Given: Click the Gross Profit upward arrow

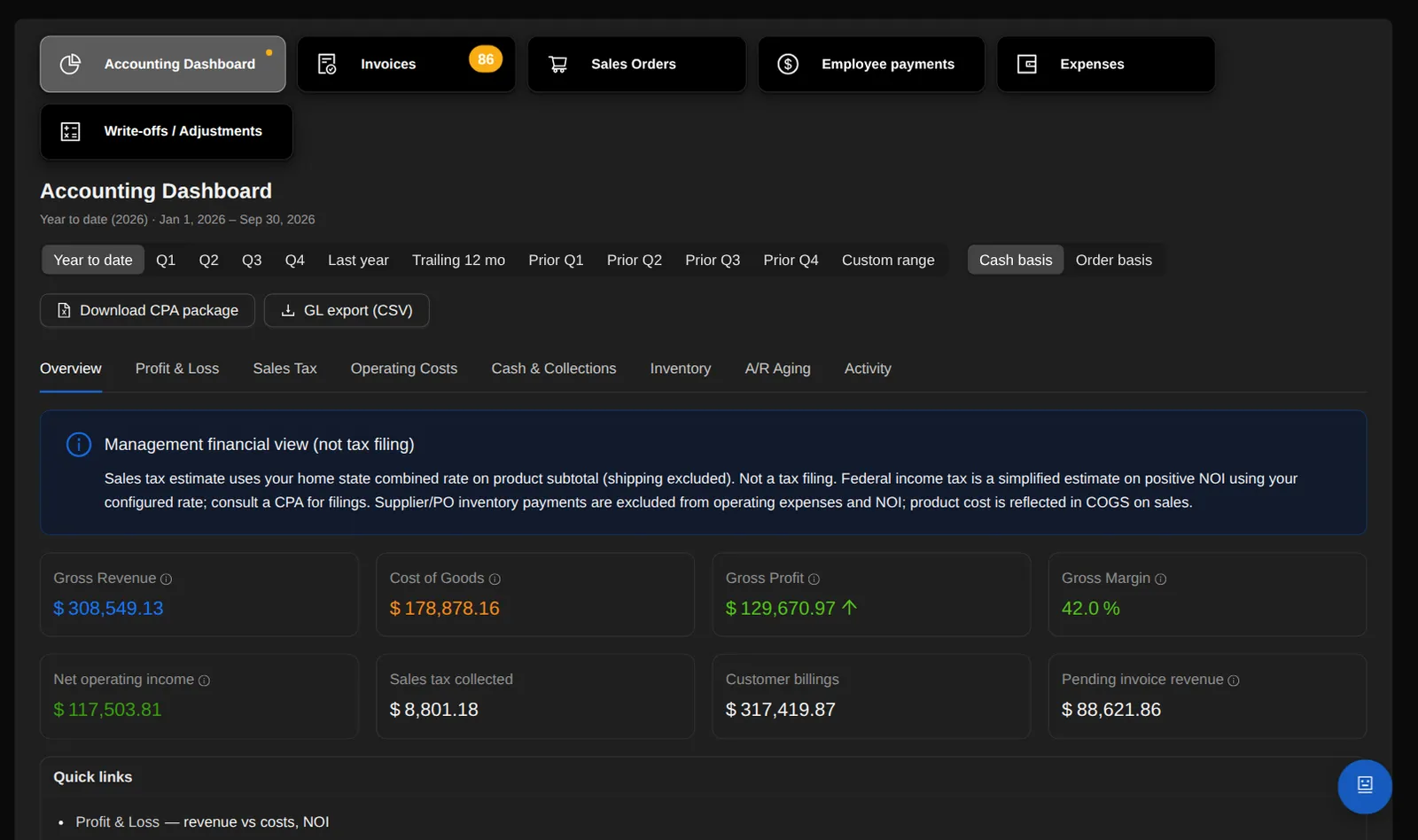Looking at the screenshot, I should [x=849, y=608].
